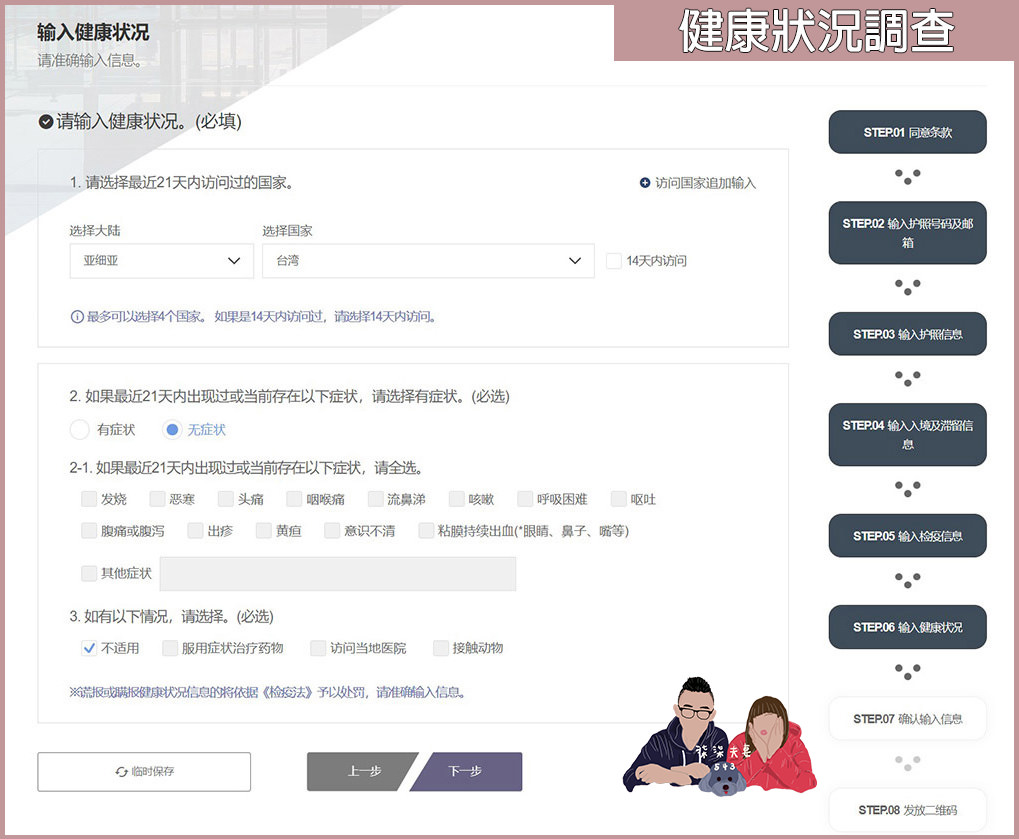The width and height of the screenshot is (1019, 839).
Task: Tick the 呼吸困难 symptom checkbox
Action: (525, 499)
